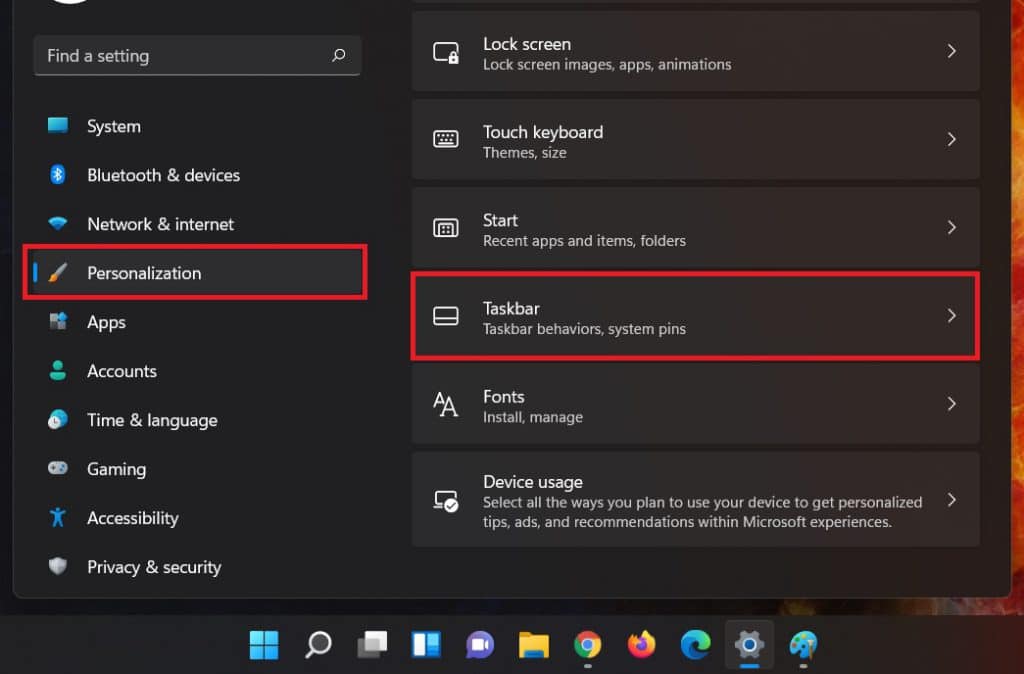Click the Device usage icon
Image resolution: width=1024 pixels, height=674 pixels.
coord(447,501)
